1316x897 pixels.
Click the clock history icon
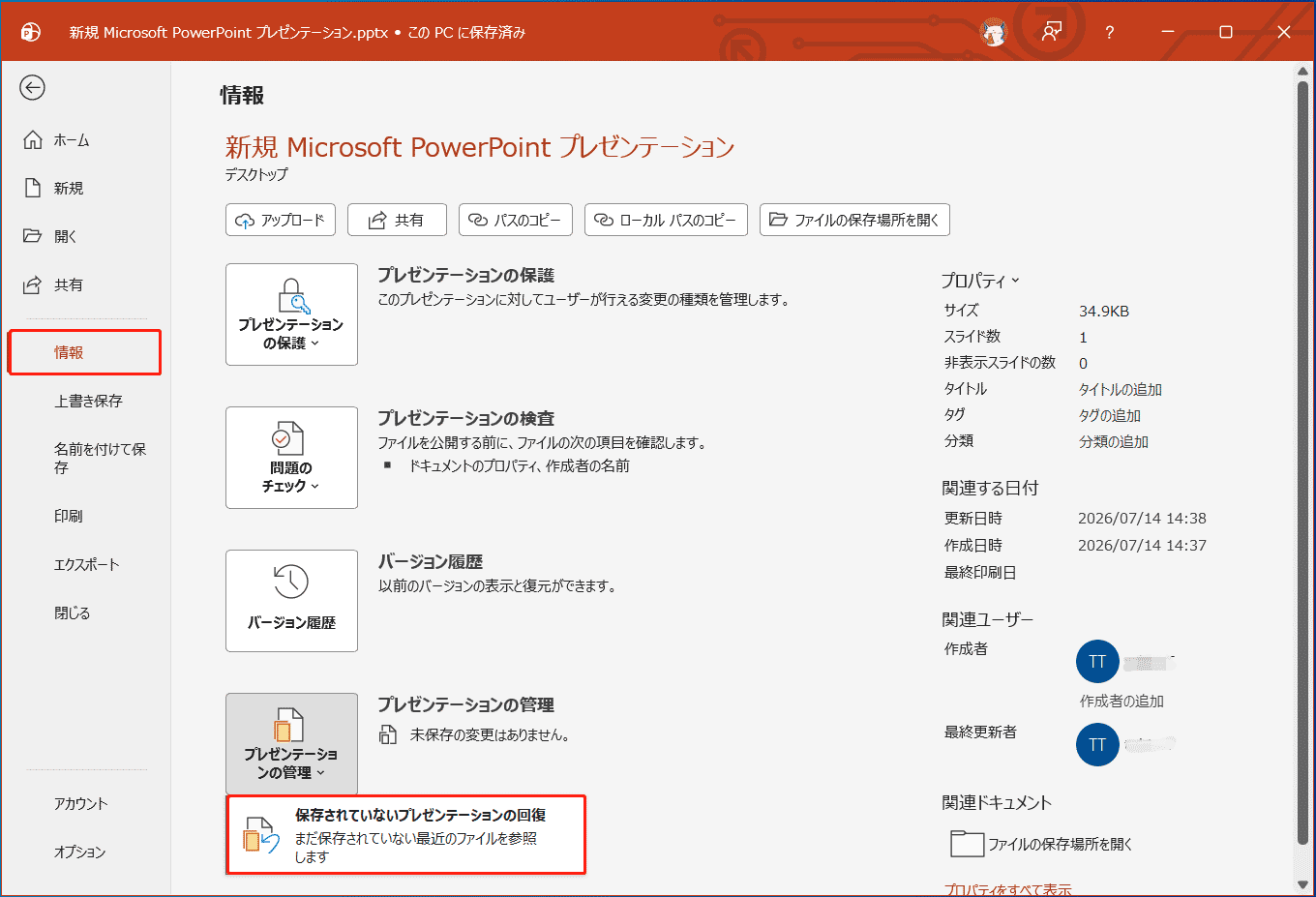click(291, 582)
